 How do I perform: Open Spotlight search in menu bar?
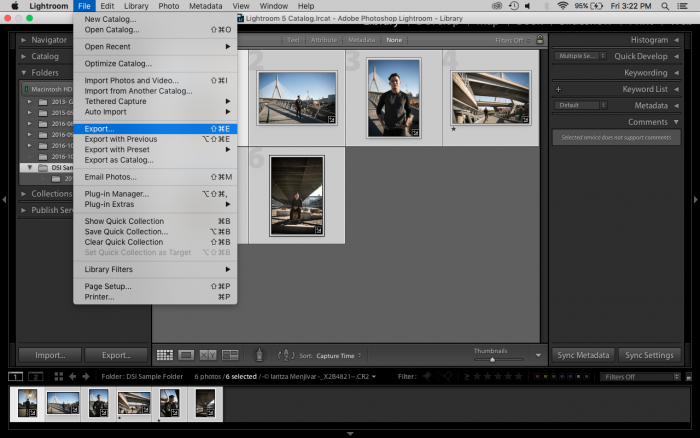pyautogui.click(x=665, y=6)
